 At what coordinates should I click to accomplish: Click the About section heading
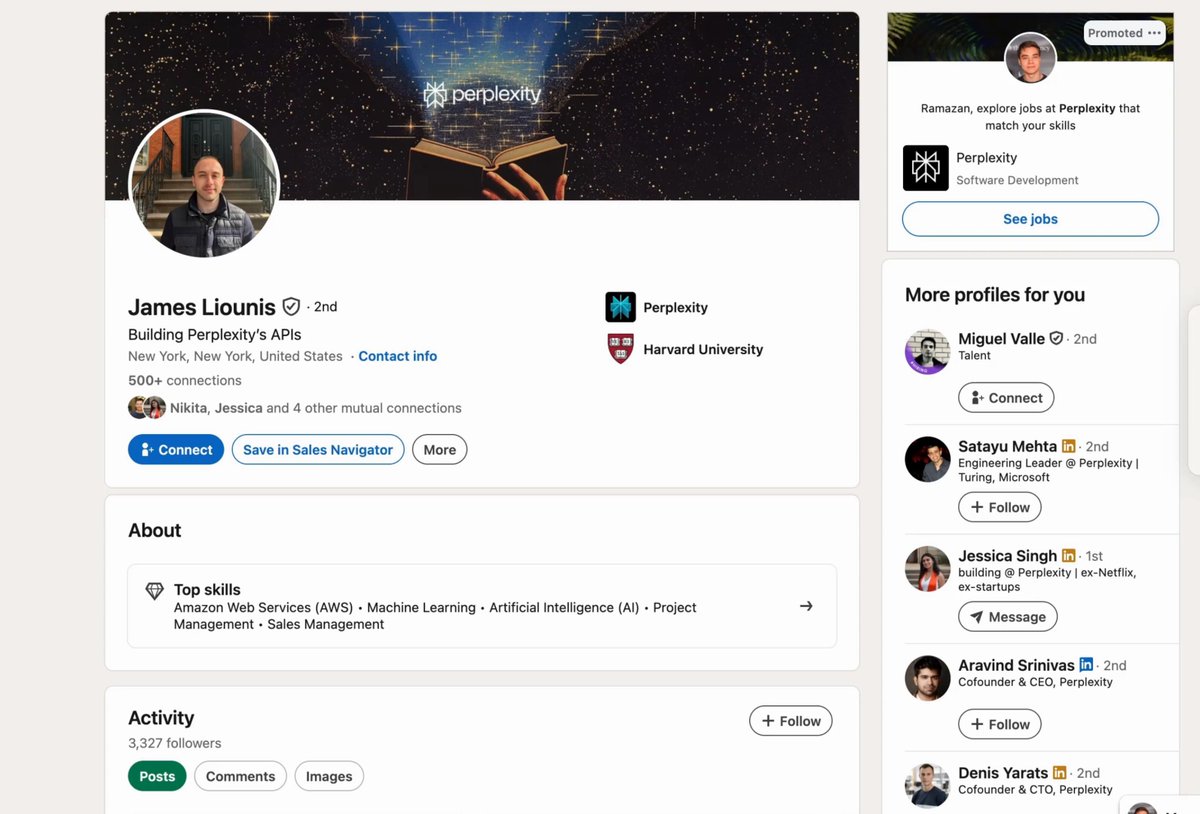point(155,531)
